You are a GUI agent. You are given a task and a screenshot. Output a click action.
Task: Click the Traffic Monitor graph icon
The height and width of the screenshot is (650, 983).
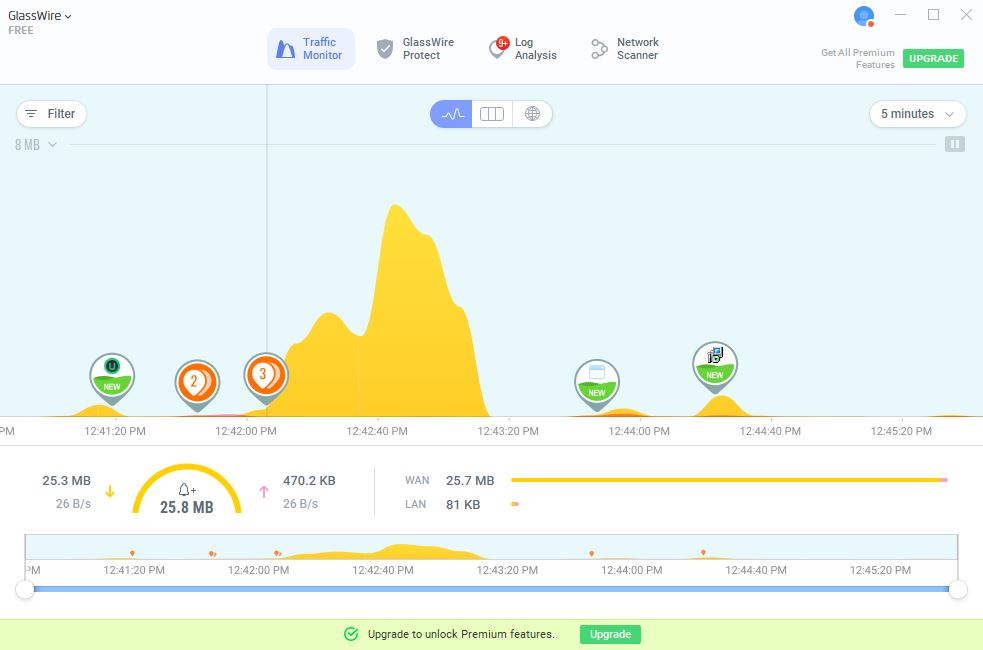pyautogui.click(x=285, y=49)
